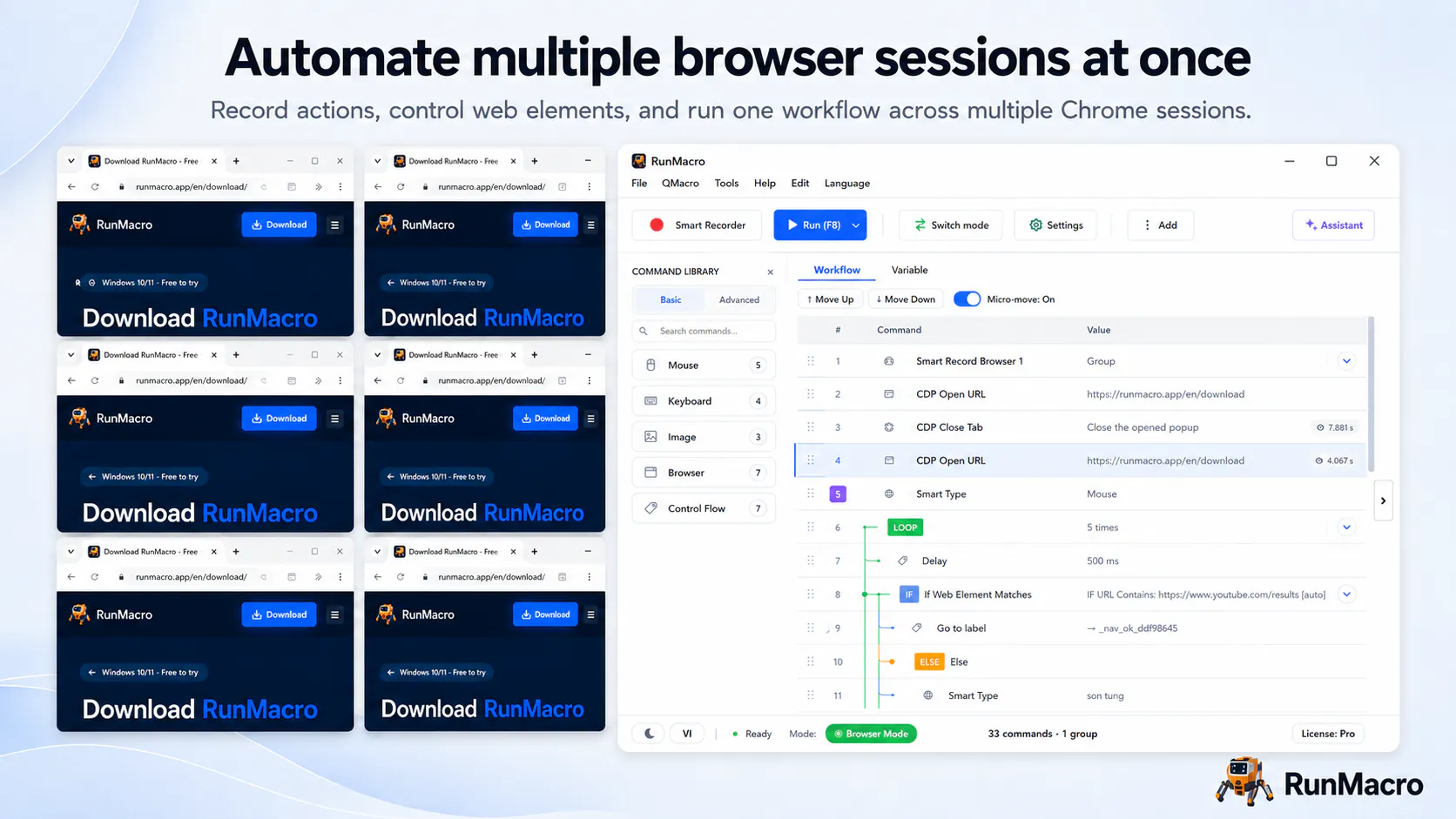Image resolution: width=1456 pixels, height=819 pixels.
Task: Open the Browser command category
Action: point(704,473)
